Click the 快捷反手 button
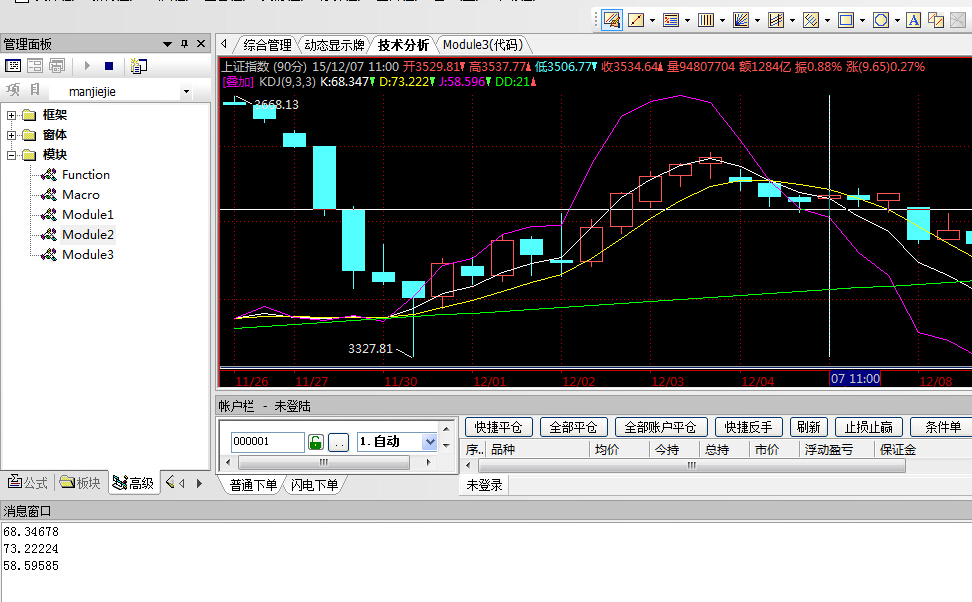The image size is (972, 602). [749, 427]
